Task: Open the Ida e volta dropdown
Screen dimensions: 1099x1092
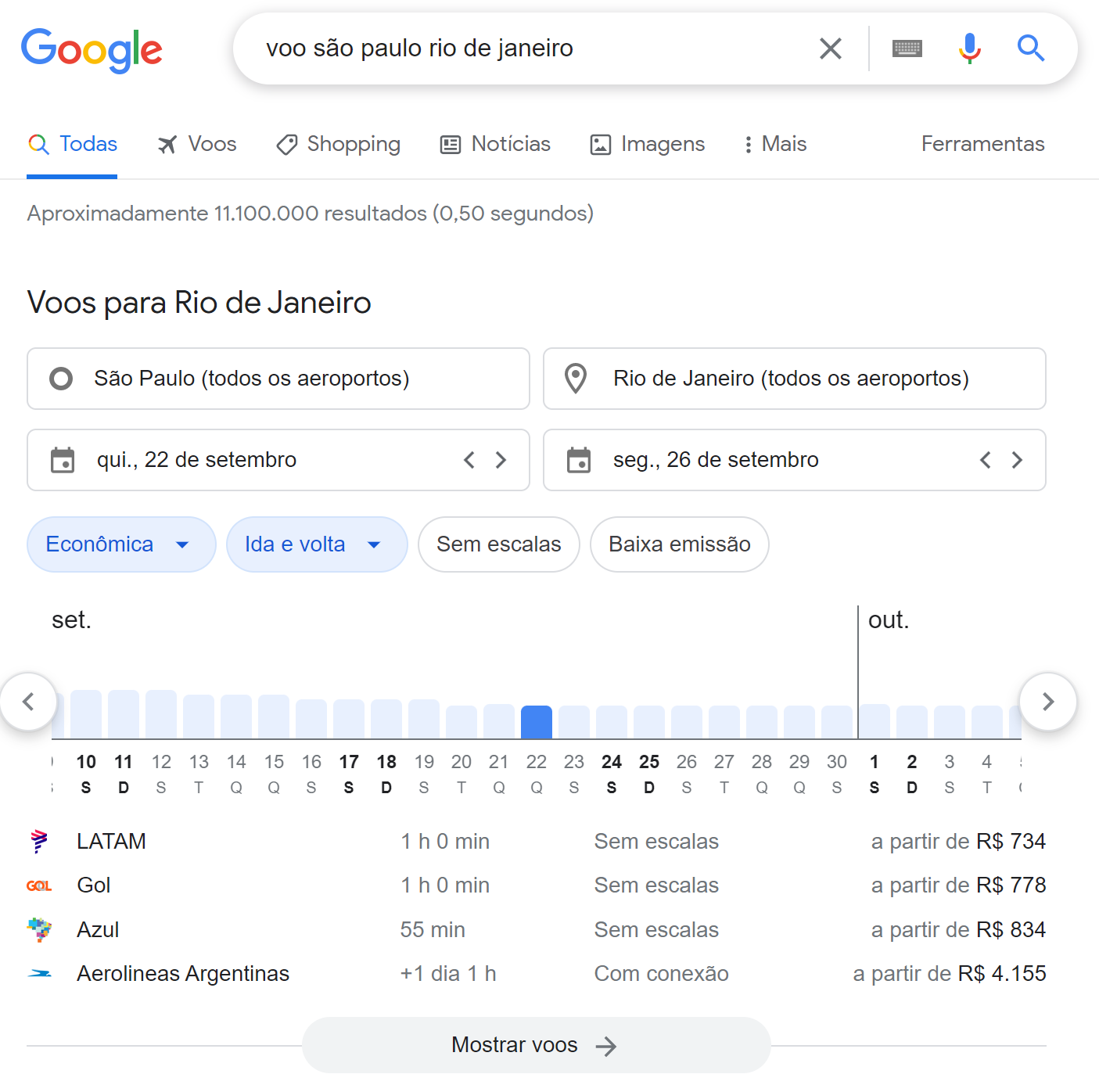Action: tap(317, 544)
